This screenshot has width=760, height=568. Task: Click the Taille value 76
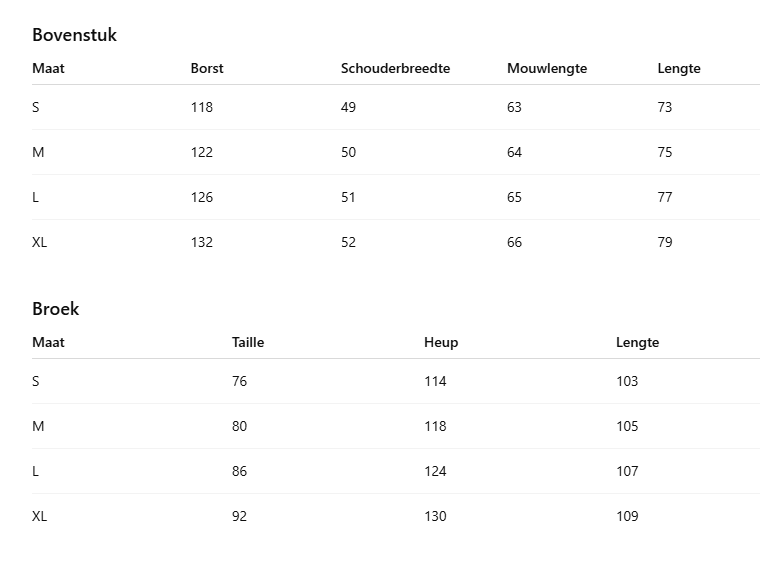click(239, 382)
